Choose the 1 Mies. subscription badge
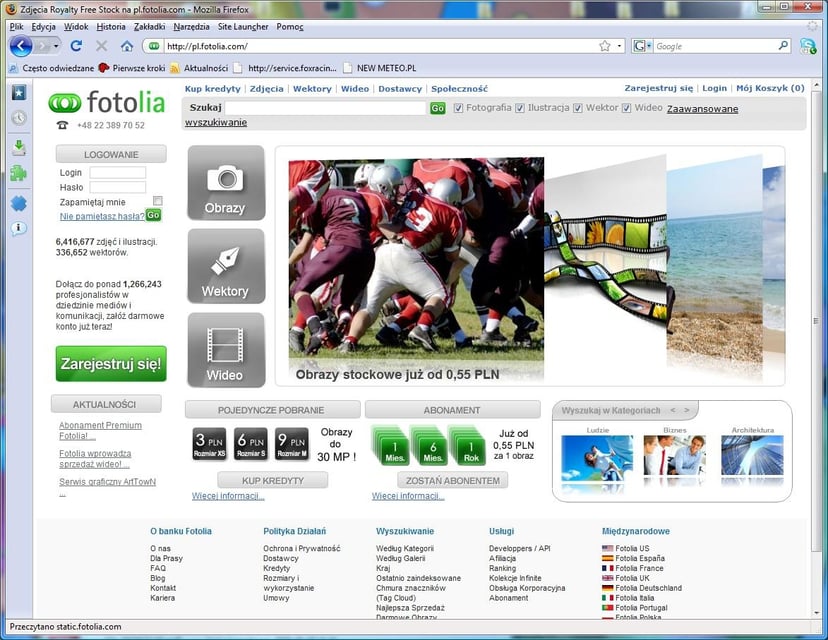This screenshot has width=828, height=640. [x=392, y=447]
